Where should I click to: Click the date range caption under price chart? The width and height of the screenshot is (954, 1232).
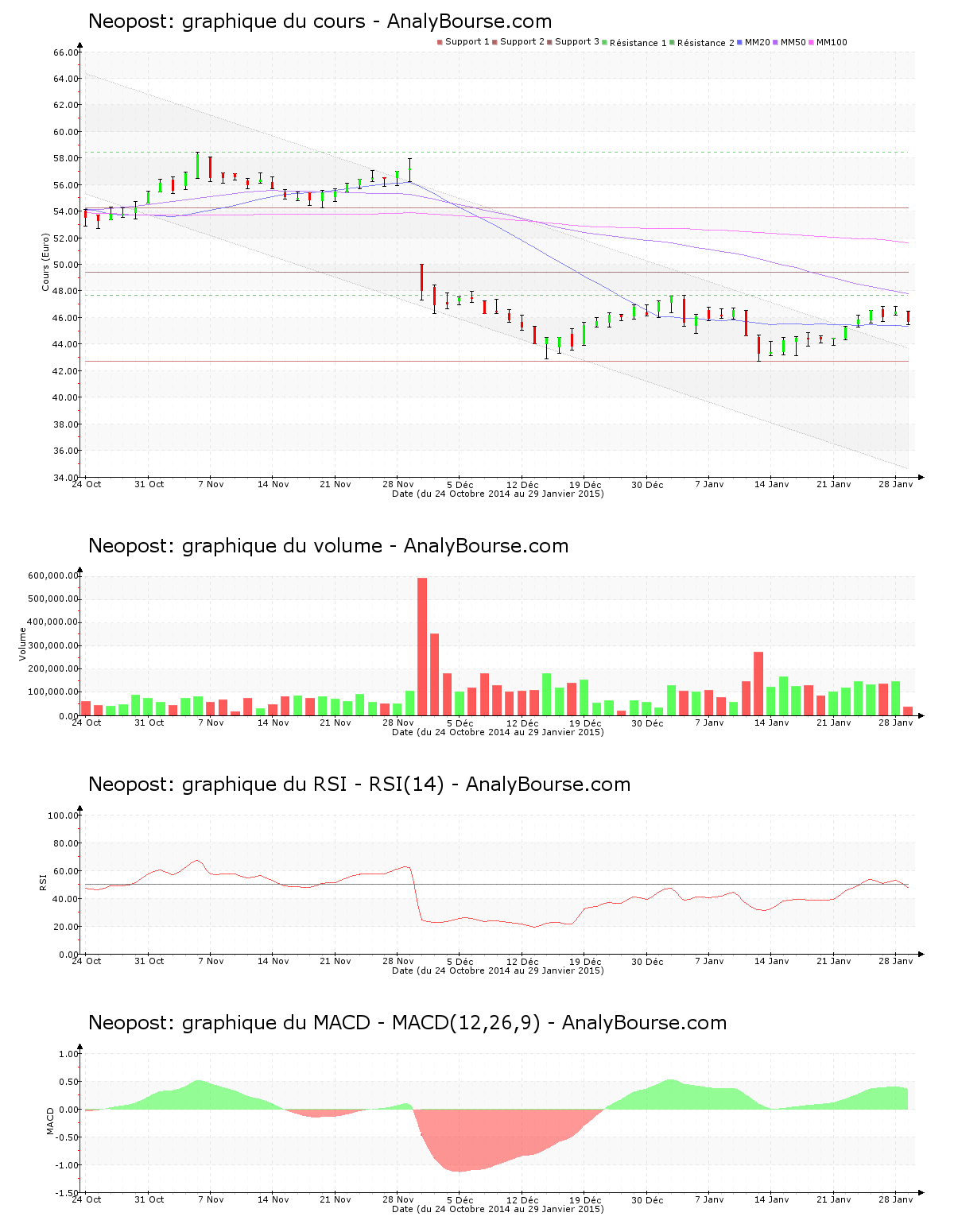tap(498, 494)
